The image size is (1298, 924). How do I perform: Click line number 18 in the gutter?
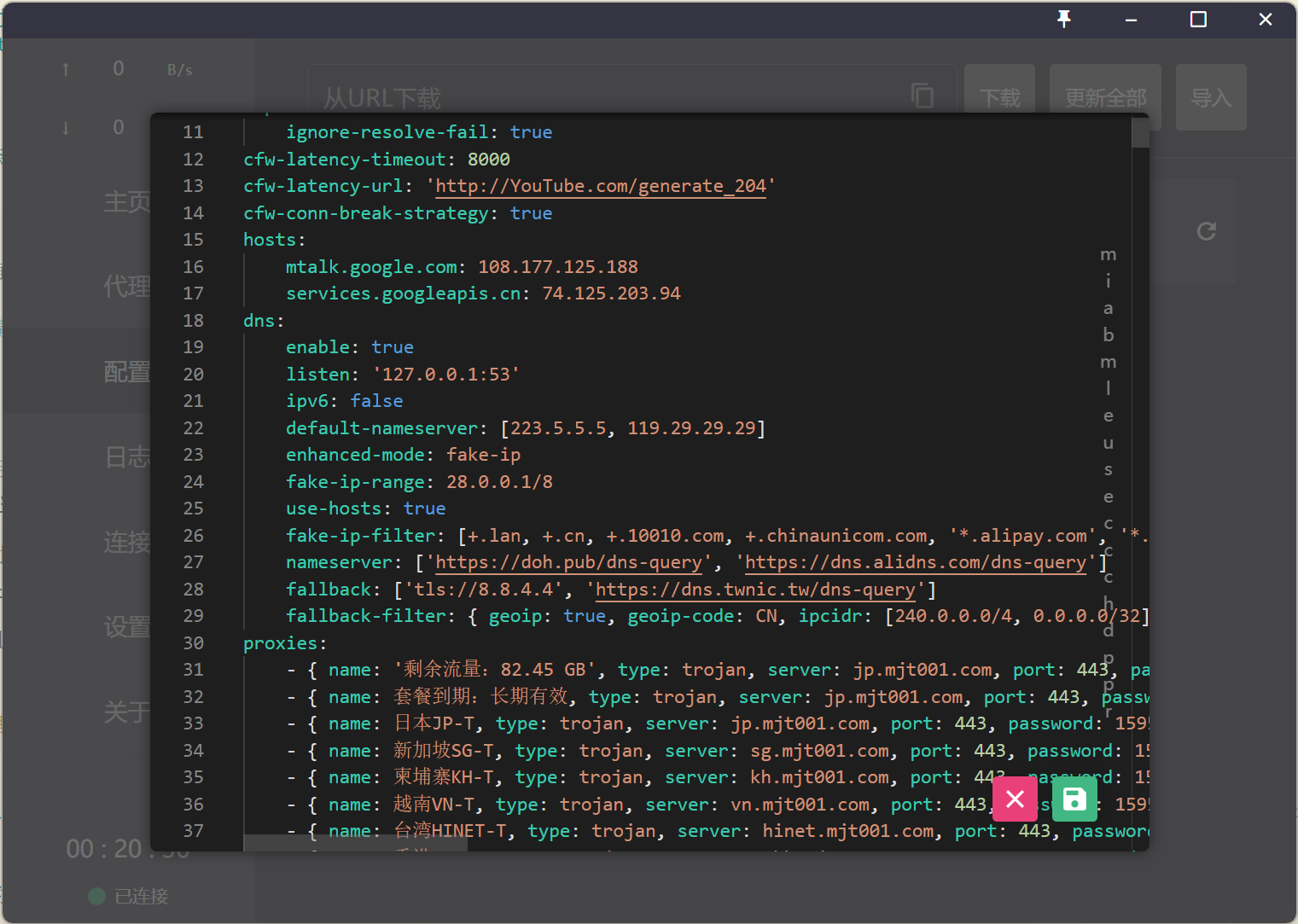[x=194, y=321]
